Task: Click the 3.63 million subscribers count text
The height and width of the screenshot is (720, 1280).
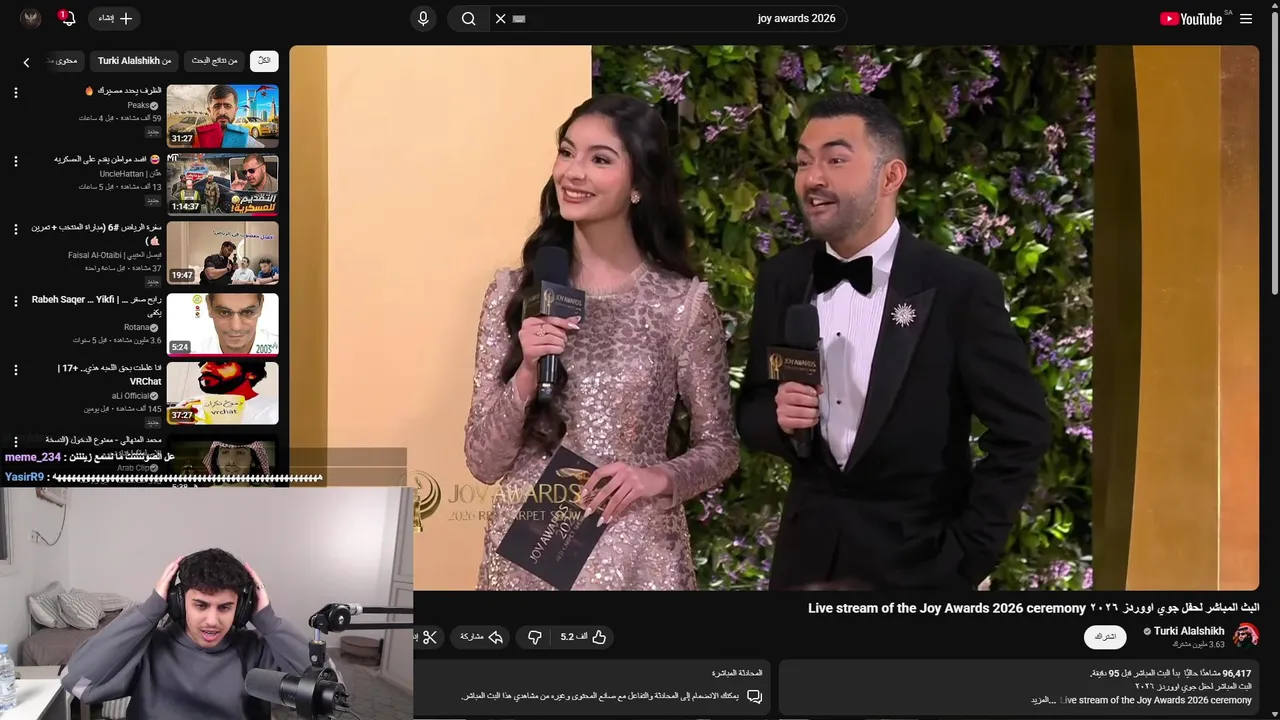Action: coord(1197,645)
